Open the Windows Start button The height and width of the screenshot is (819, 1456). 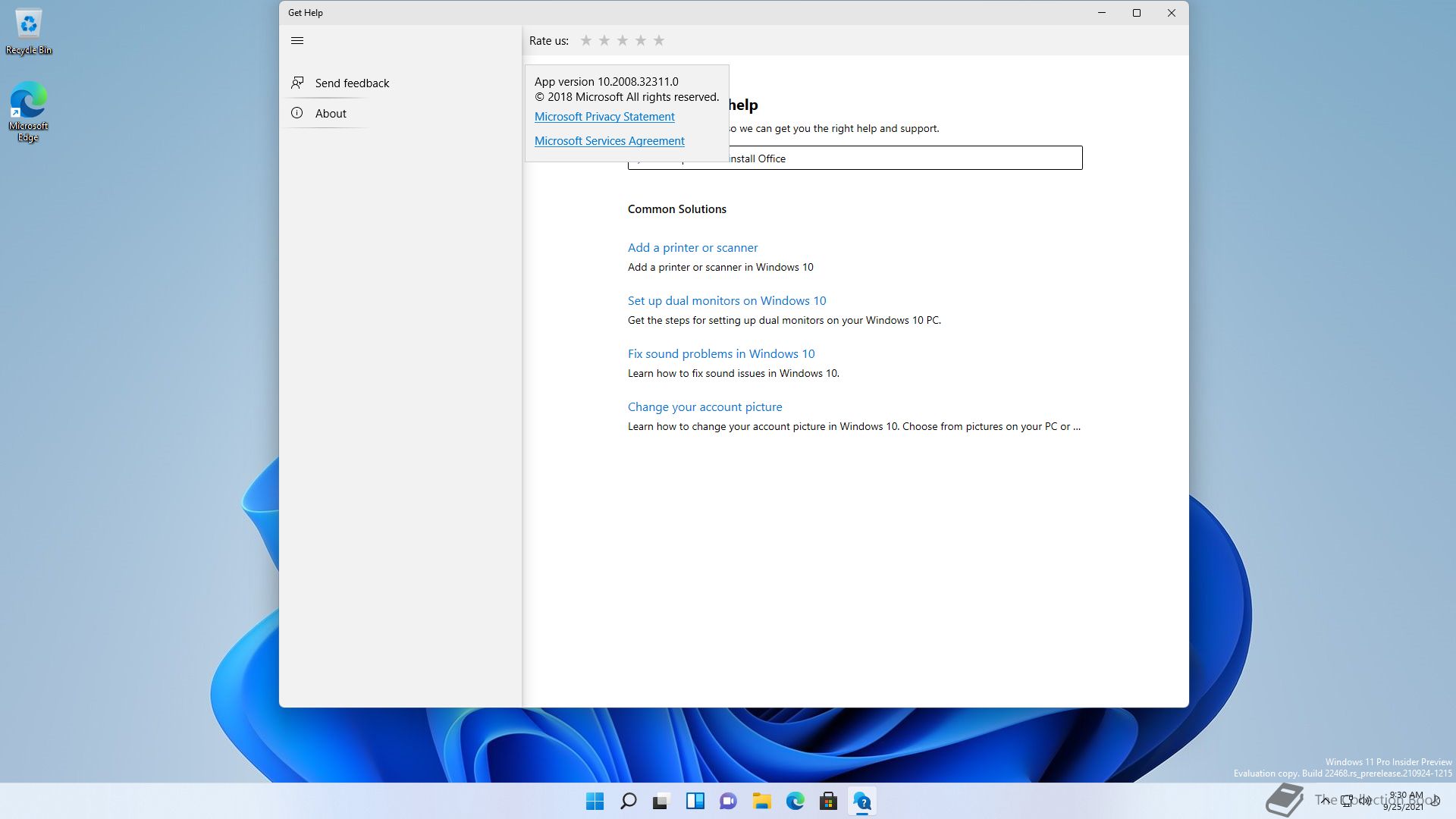point(595,801)
